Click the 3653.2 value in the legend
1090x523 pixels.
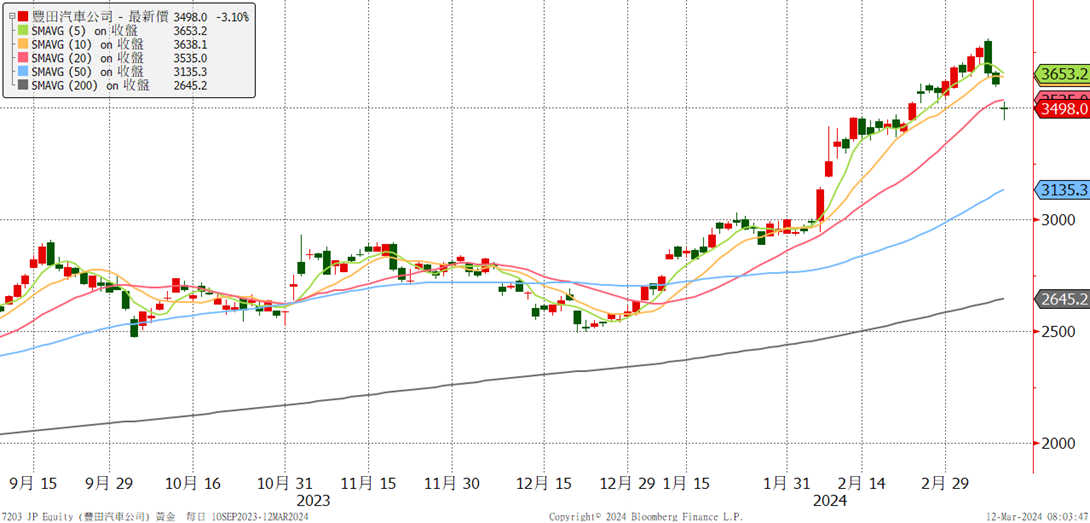pos(192,31)
